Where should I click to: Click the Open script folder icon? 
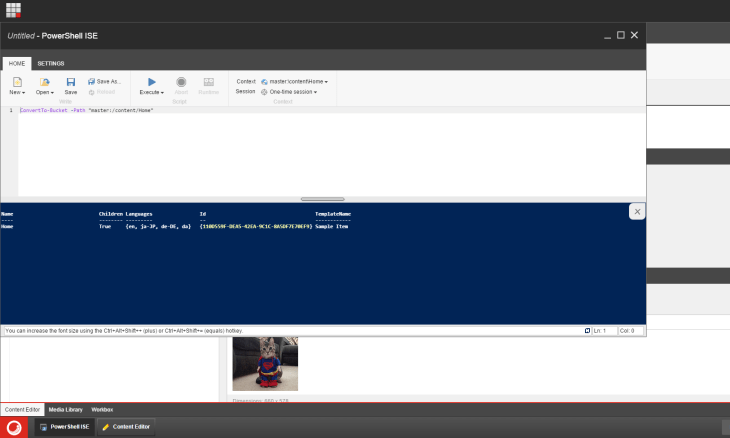tap(44, 82)
